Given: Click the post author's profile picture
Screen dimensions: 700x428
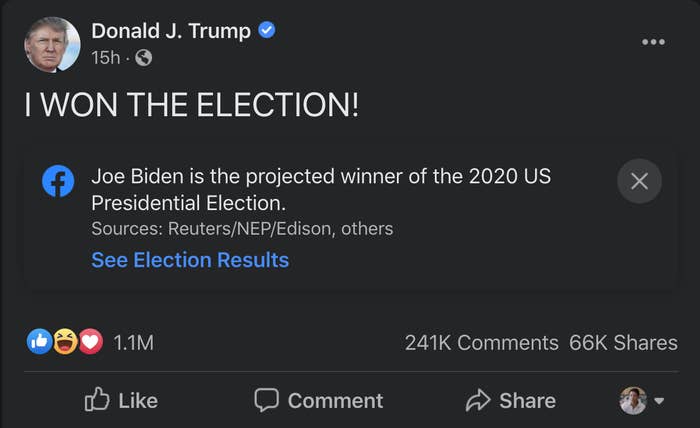Looking at the screenshot, I should coord(53,44).
